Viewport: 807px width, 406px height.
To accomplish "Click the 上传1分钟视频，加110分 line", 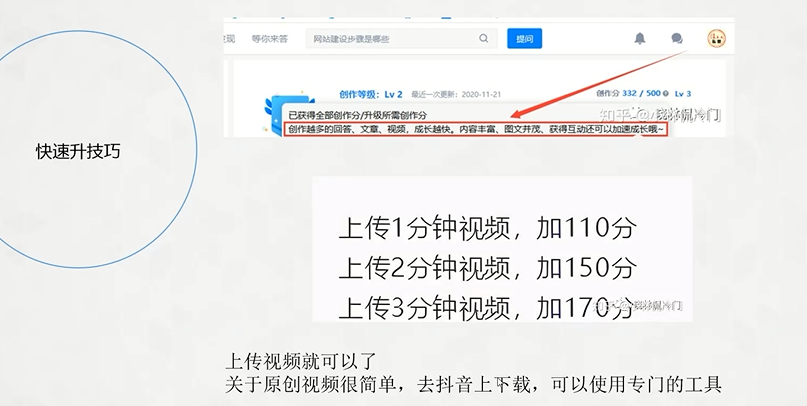I will point(488,228).
